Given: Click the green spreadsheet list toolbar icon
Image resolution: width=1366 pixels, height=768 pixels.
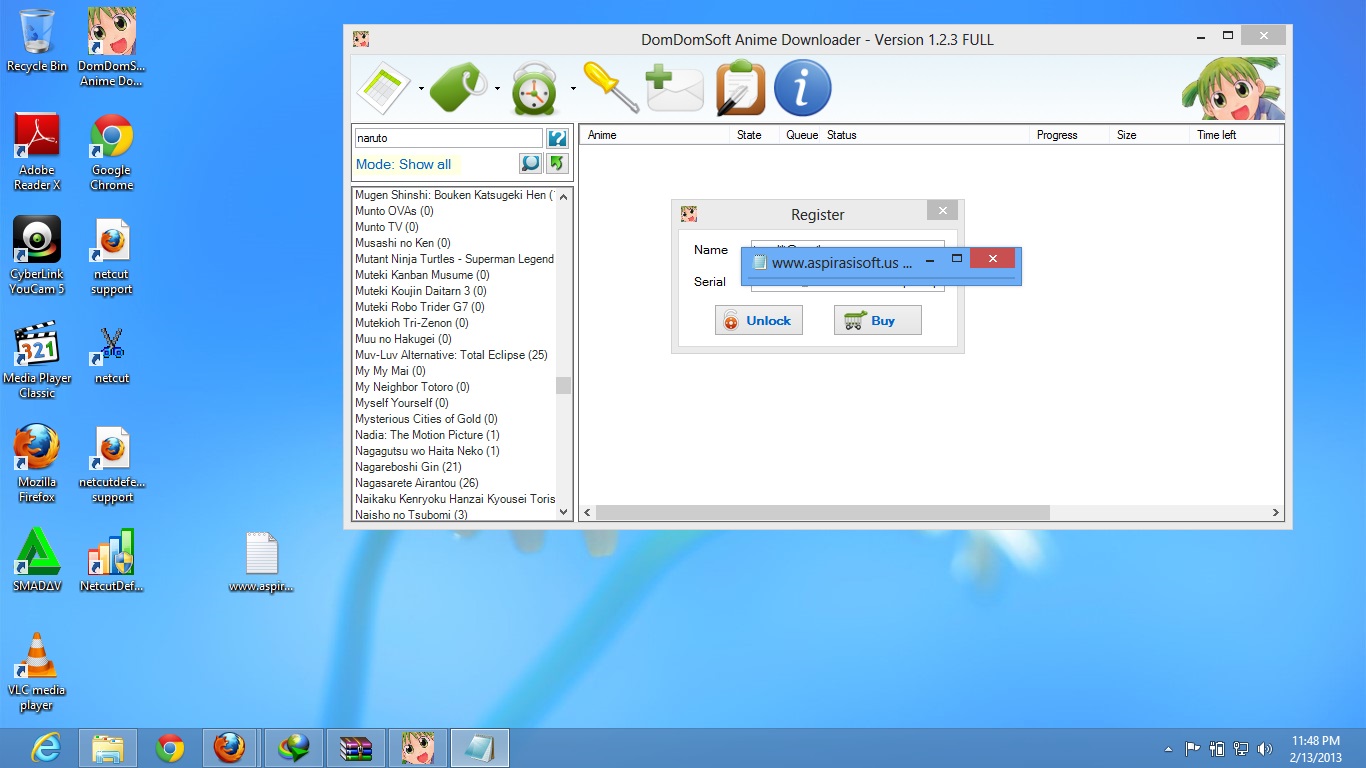Looking at the screenshot, I should pyautogui.click(x=384, y=88).
